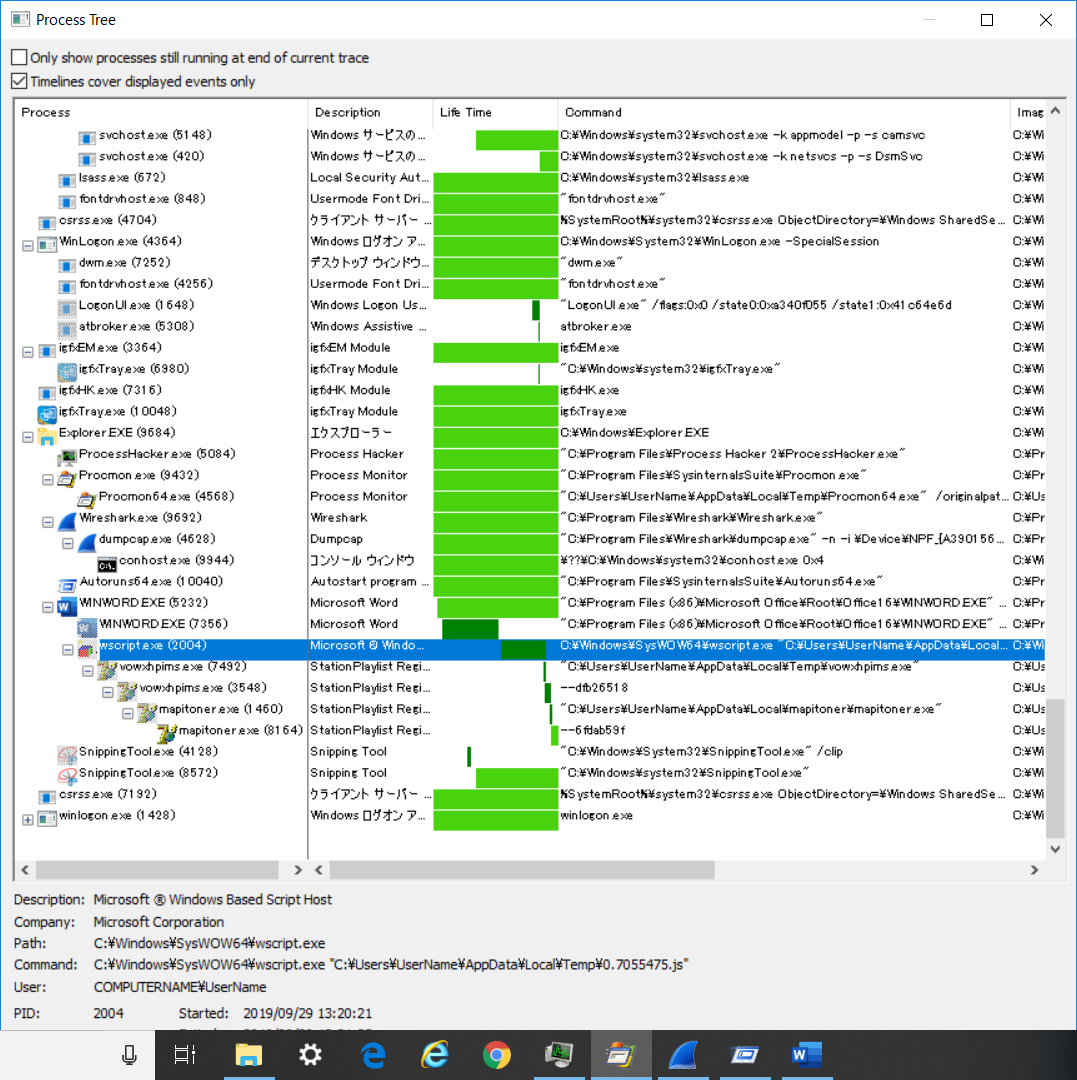This screenshot has height=1080, width=1077.
Task: Click Process Tree window title icon
Action: pos(20,19)
